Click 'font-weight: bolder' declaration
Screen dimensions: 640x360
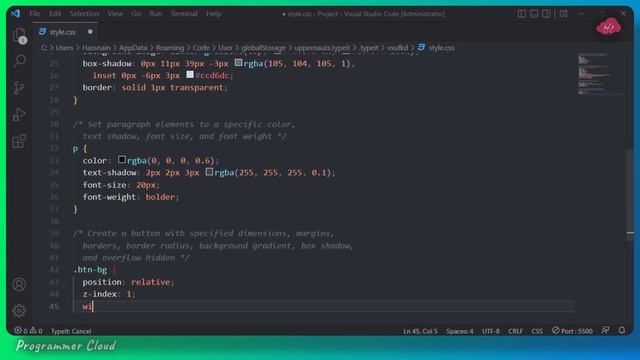pyautogui.click(x=131, y=197)
